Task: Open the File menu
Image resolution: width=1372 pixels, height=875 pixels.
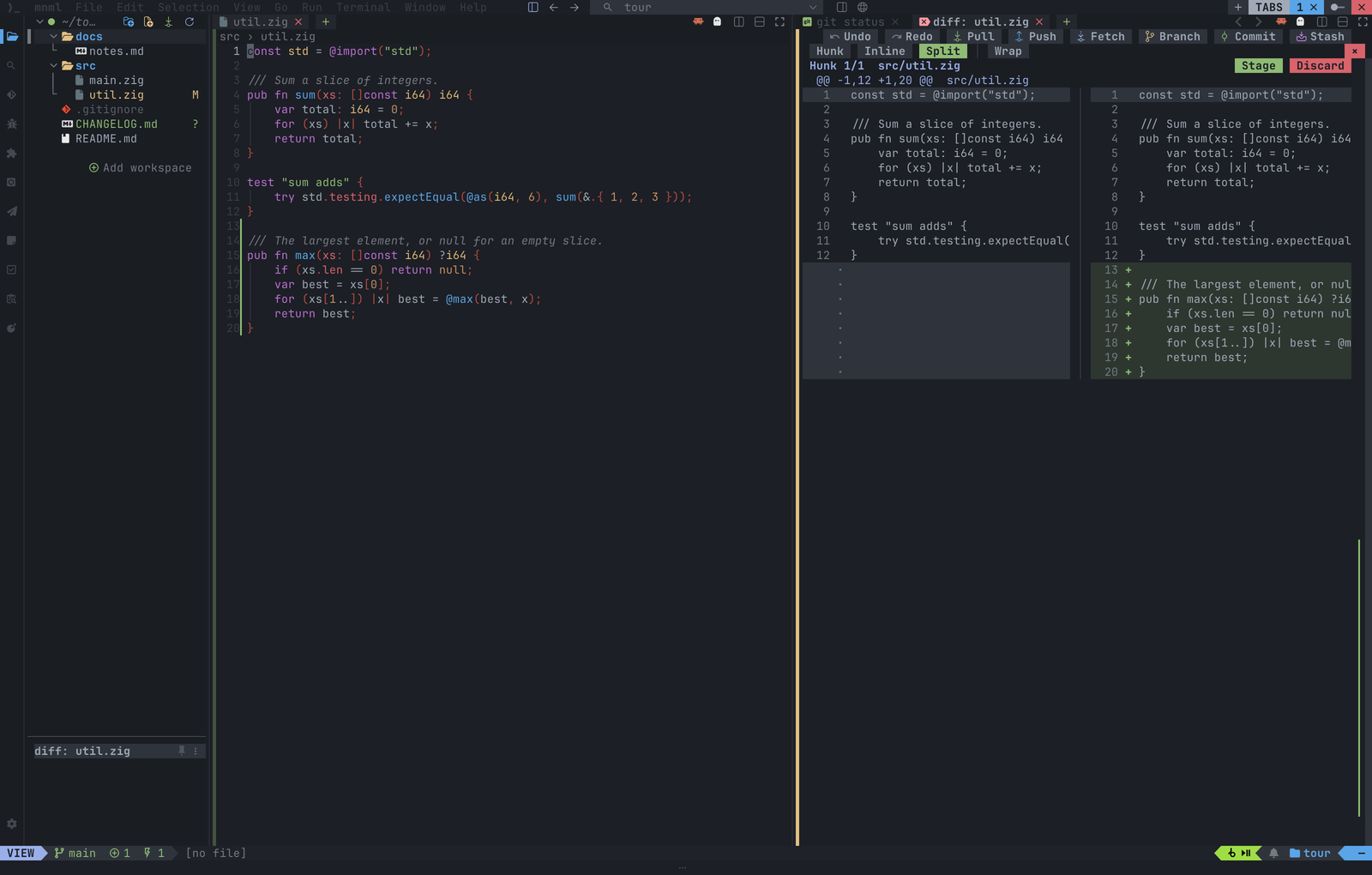Action: click(89, 7)
